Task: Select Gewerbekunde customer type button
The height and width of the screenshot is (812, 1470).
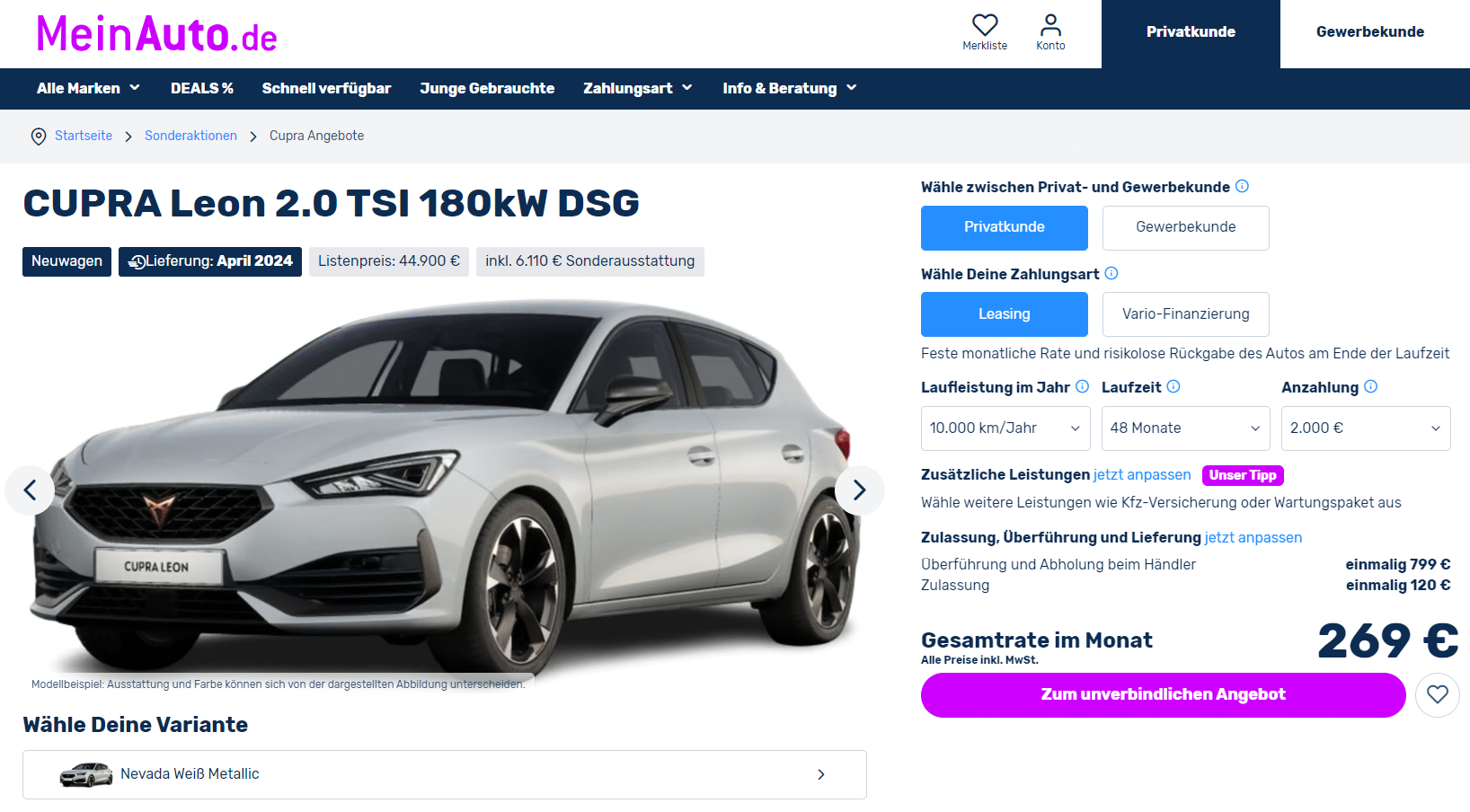Action: coord(1186,228)
